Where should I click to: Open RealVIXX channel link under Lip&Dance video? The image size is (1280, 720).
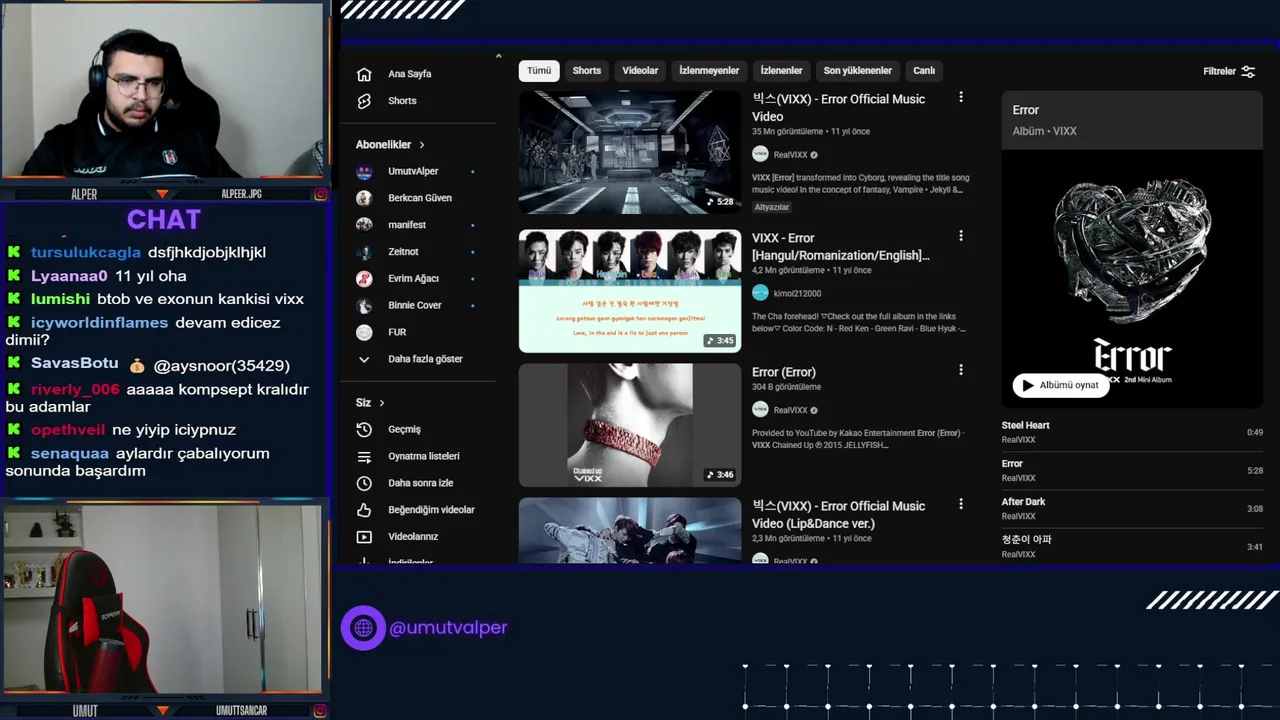point(790,561)
